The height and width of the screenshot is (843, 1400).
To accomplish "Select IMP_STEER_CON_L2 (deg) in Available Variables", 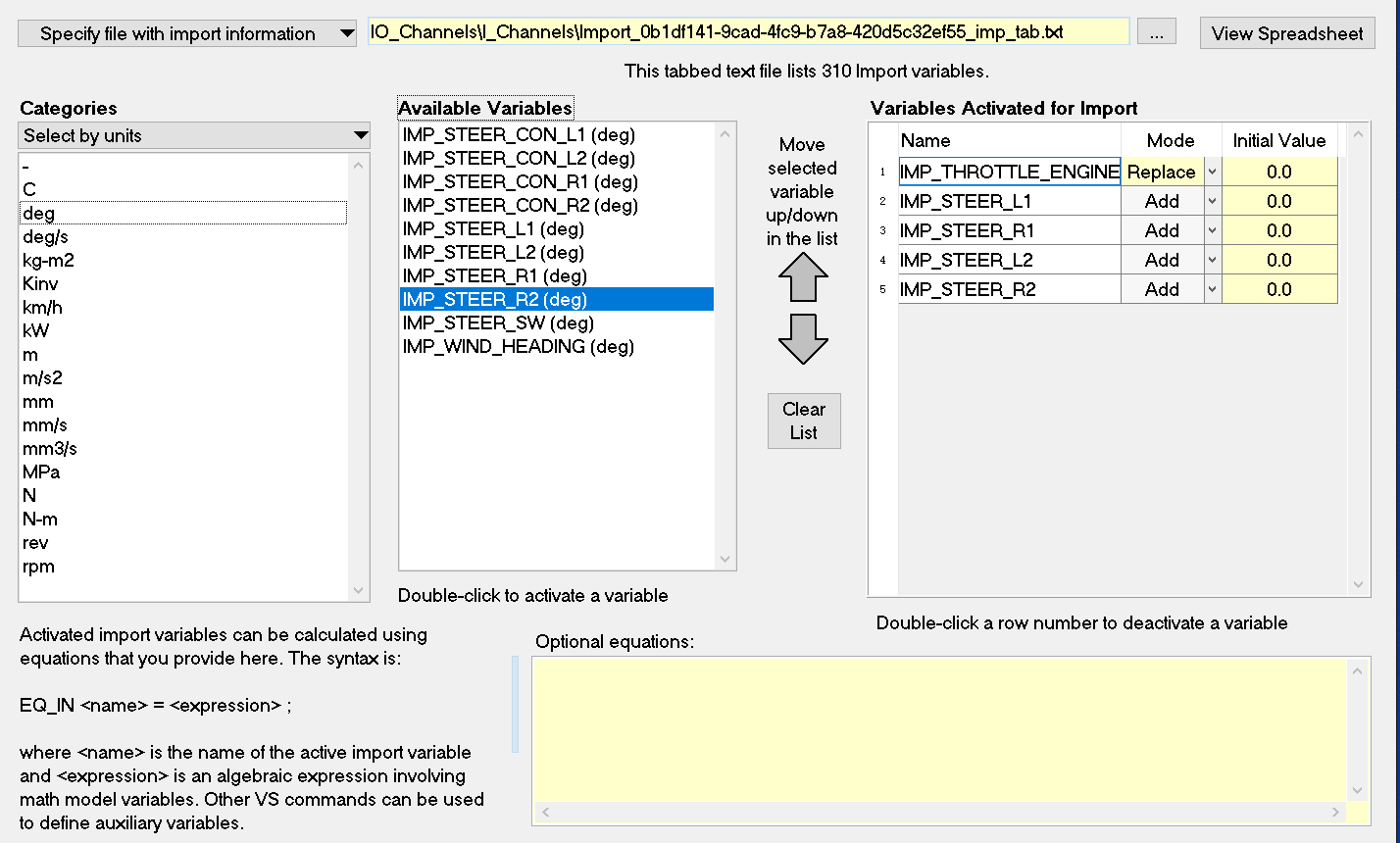I will (x=557, y=158).
